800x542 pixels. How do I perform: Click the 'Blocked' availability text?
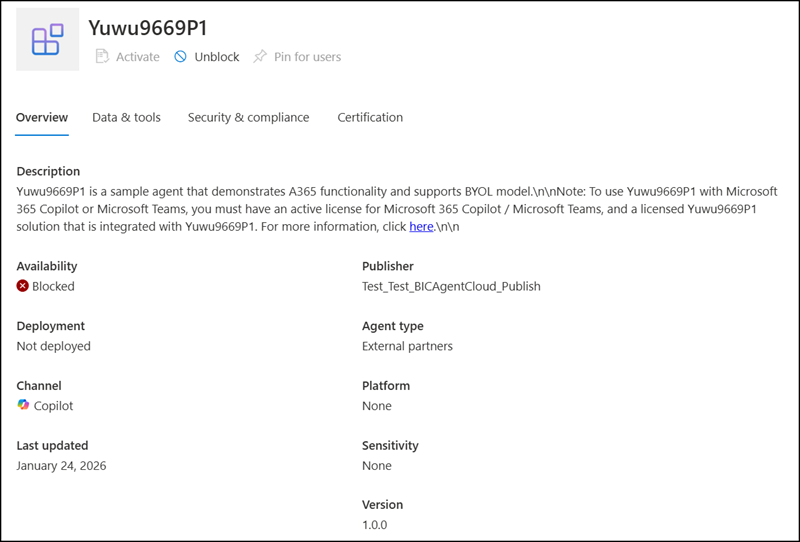53,286
